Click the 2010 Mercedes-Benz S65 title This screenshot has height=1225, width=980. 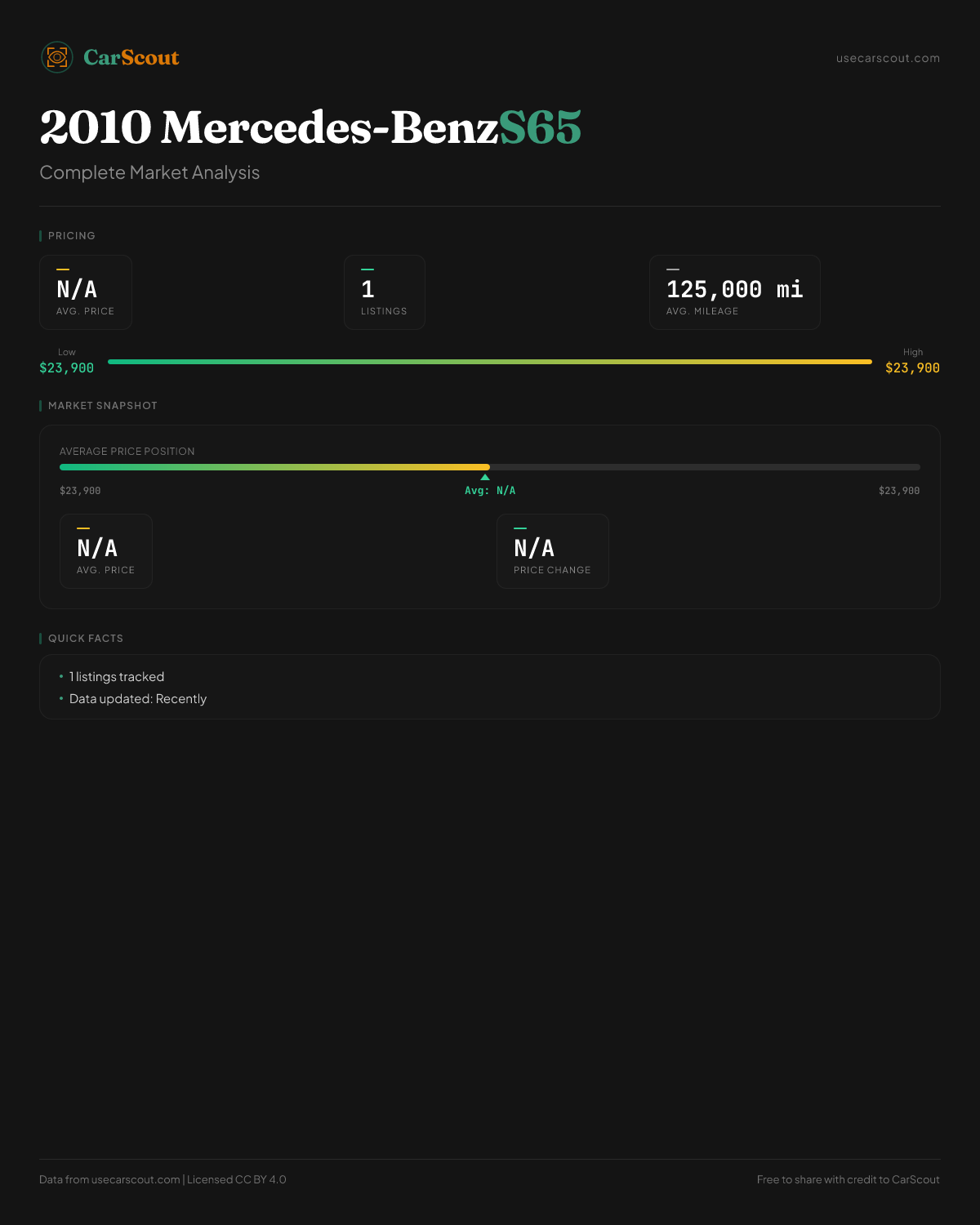point(310,127)
